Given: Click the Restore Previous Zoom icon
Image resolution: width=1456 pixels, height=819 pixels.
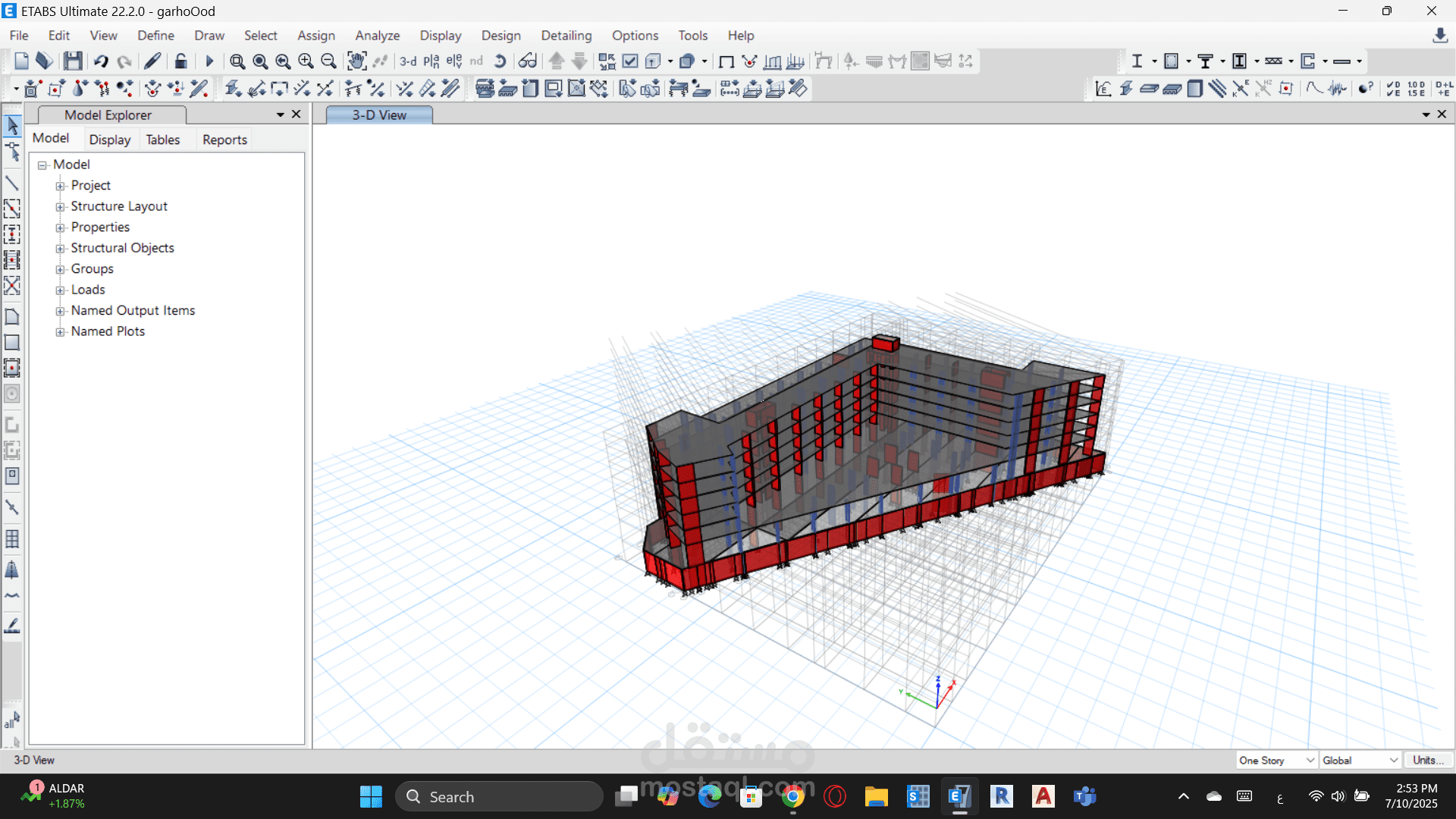Looking at the screenshot, I should [x=283, y=61].
